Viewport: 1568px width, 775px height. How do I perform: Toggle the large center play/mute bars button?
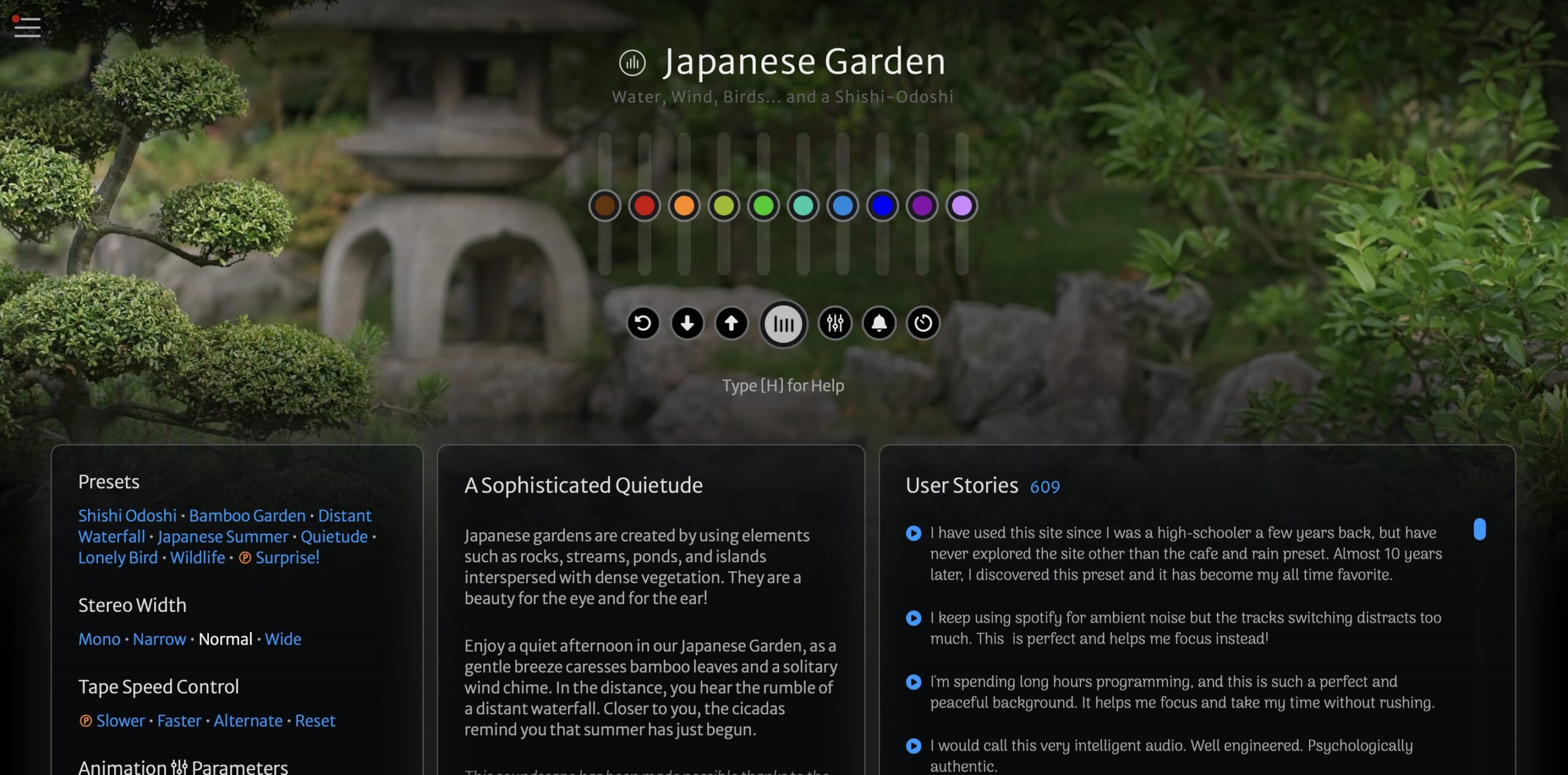[783, 323]
